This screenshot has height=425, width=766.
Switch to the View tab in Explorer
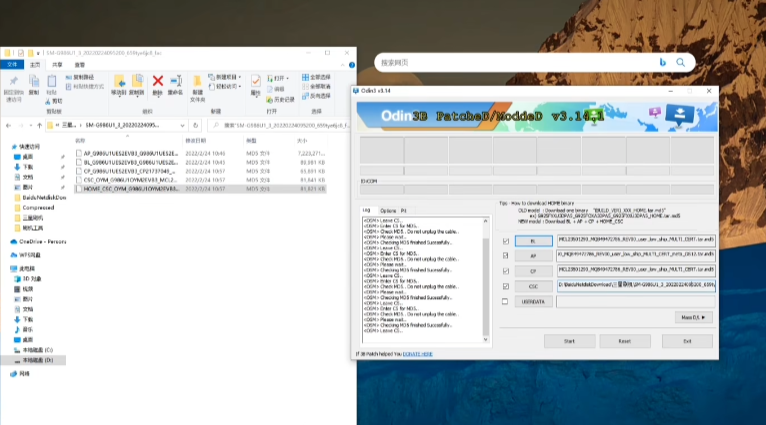click(x=80, y=64)
